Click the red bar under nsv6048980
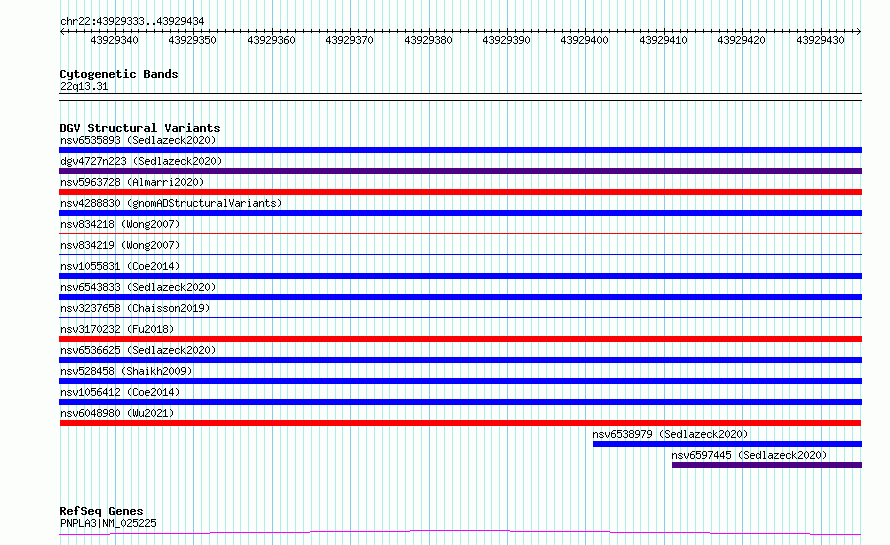 (460, 423)
